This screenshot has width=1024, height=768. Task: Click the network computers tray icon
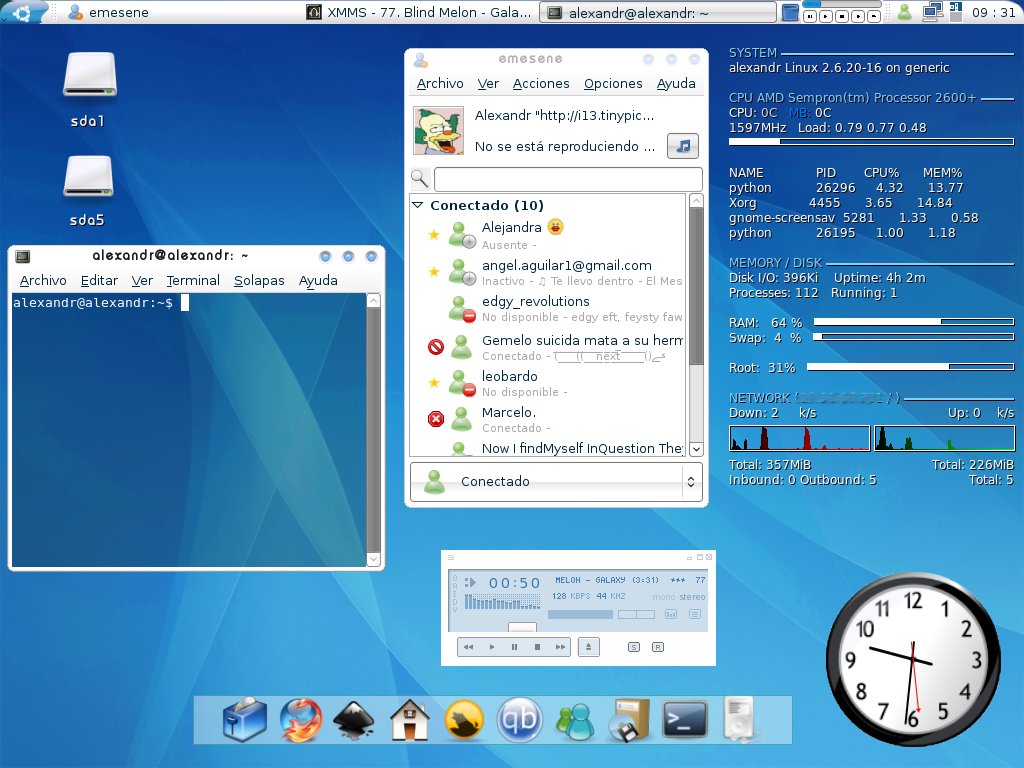click(931, 12)
